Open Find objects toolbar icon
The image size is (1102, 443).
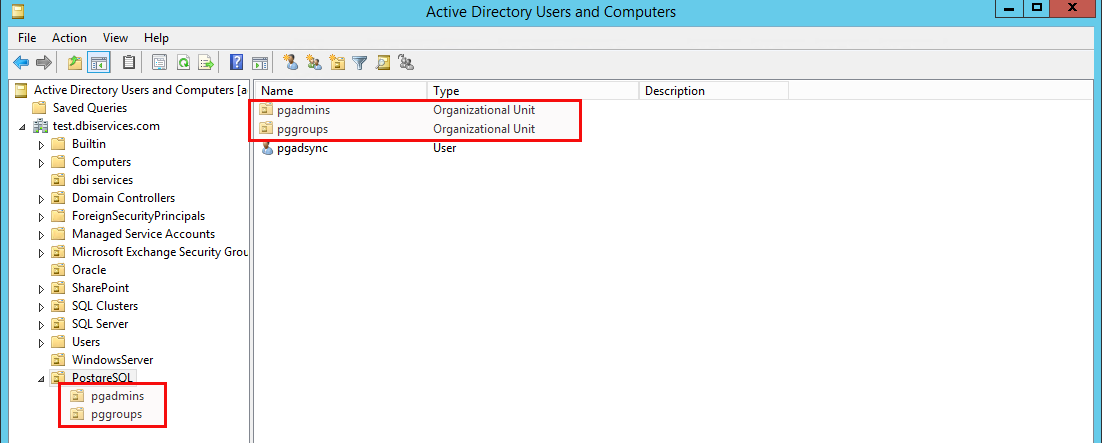point(382,63)
